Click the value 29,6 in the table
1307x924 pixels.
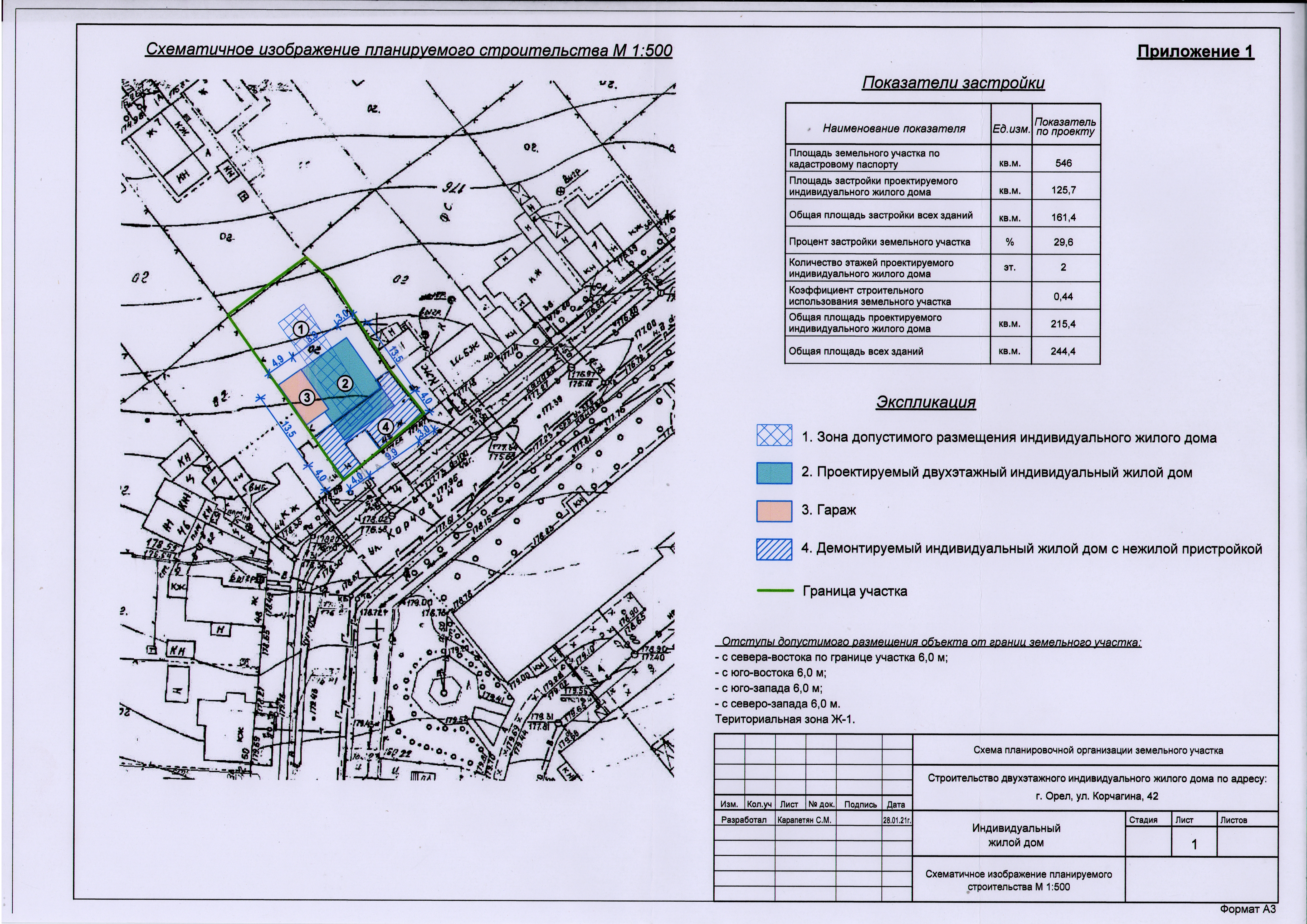(x=1063, y=242)
